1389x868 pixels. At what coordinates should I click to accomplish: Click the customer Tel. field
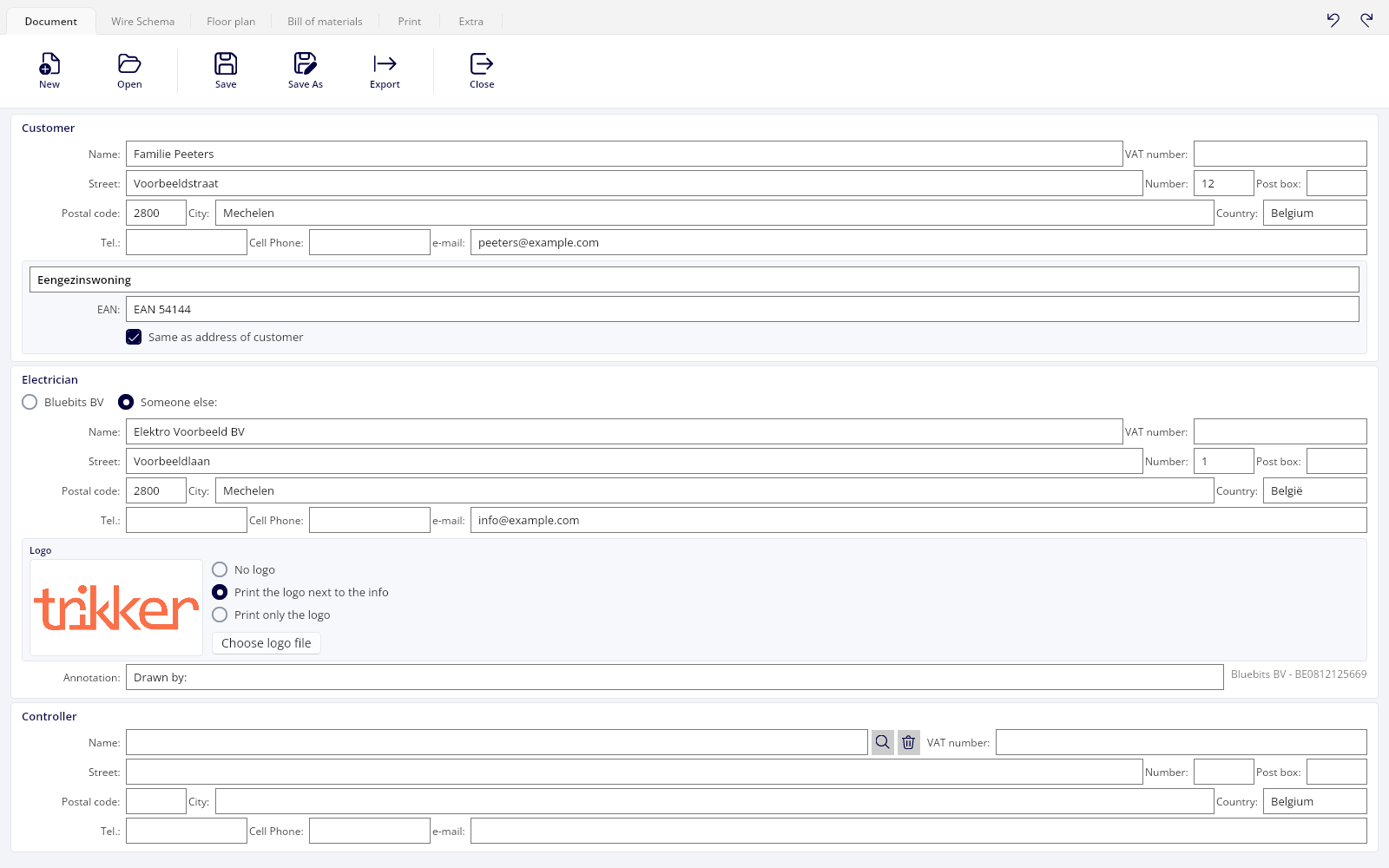pos(186,242)
